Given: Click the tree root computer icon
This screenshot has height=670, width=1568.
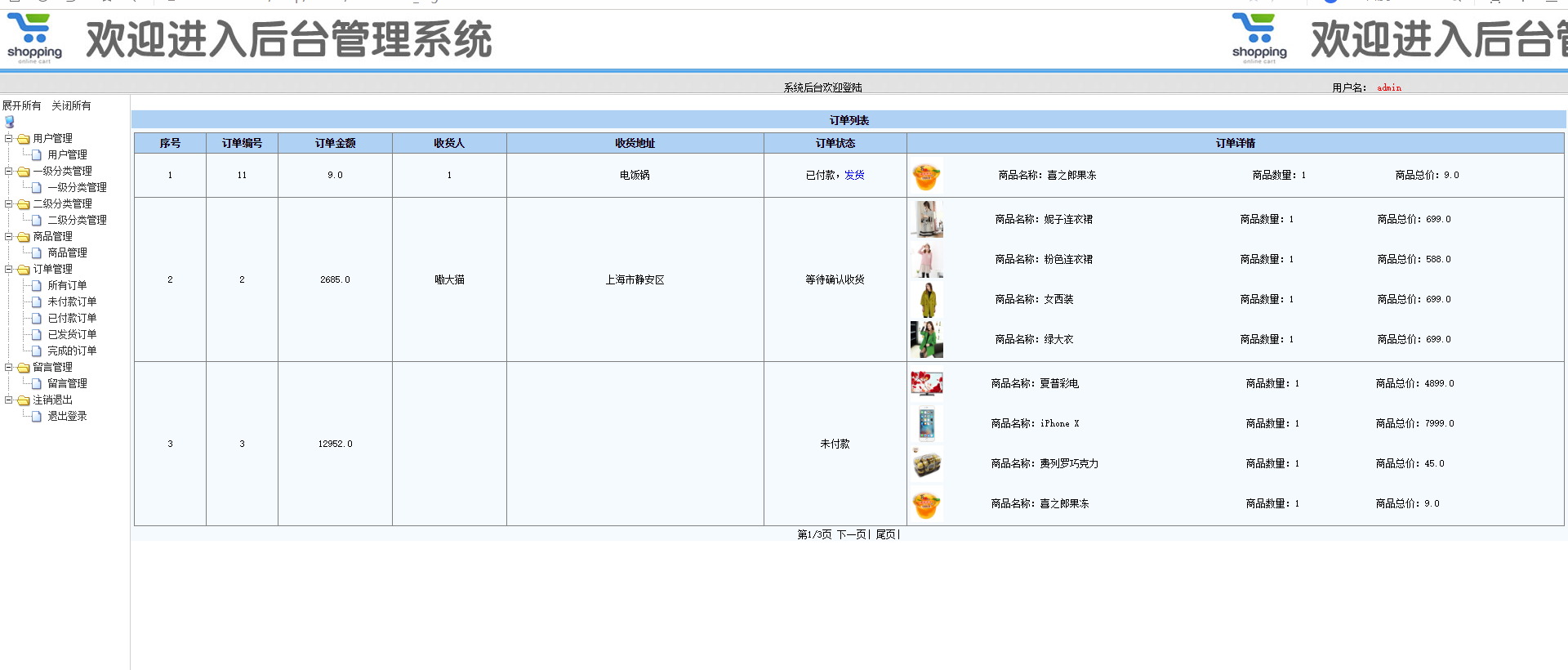Looking at the screenshot, I should 10,122.
